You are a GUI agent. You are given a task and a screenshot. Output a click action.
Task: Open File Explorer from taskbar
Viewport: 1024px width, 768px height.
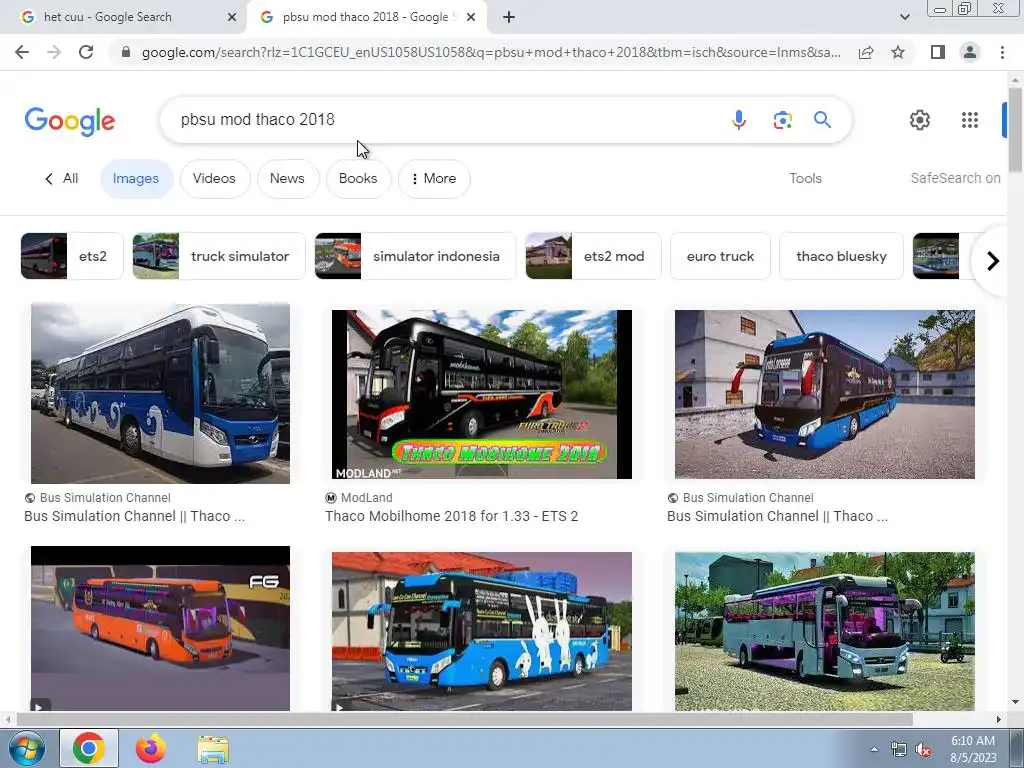point(213,750)
